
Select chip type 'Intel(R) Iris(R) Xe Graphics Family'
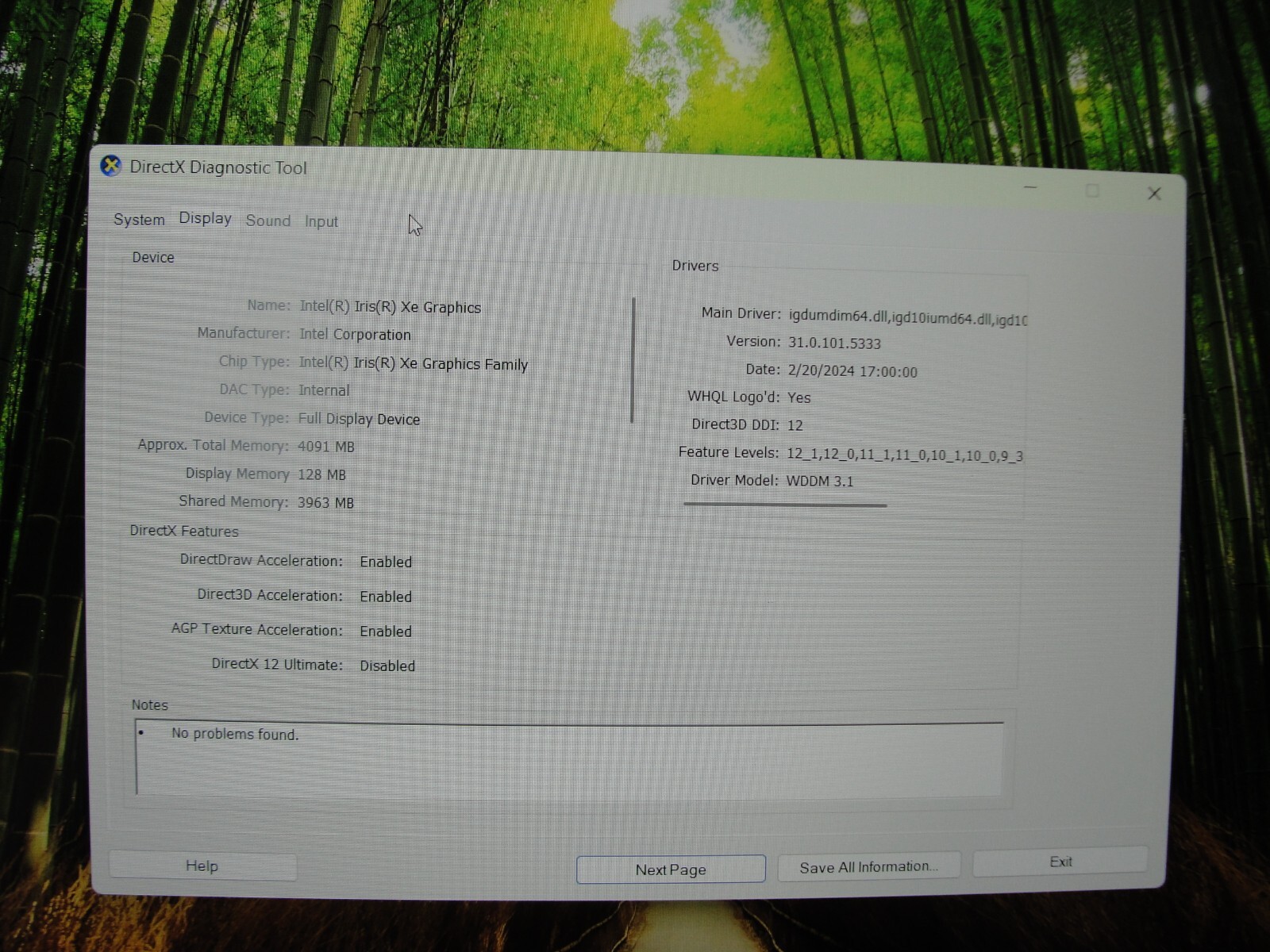(x=413, y=363)
